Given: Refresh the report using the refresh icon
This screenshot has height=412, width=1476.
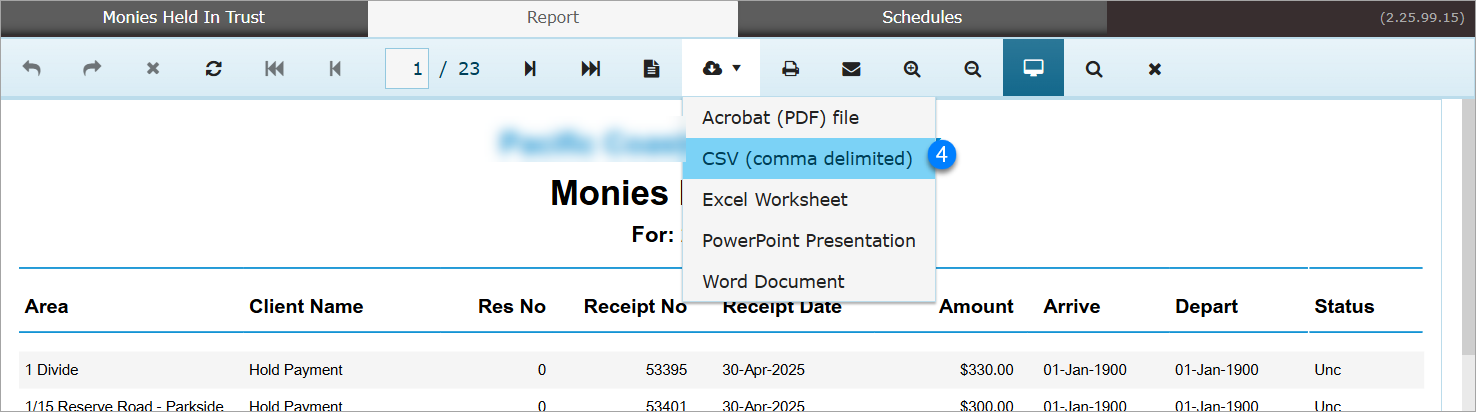Looking at the screenshot, I should 213,69.
